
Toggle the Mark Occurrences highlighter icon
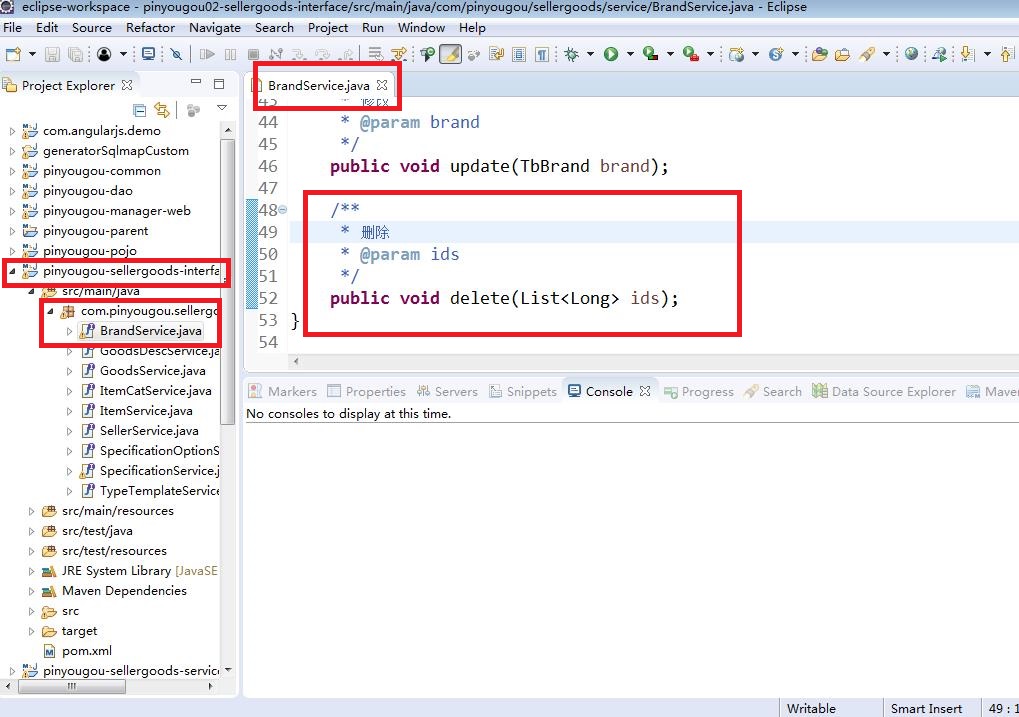[x=450, y=55]
